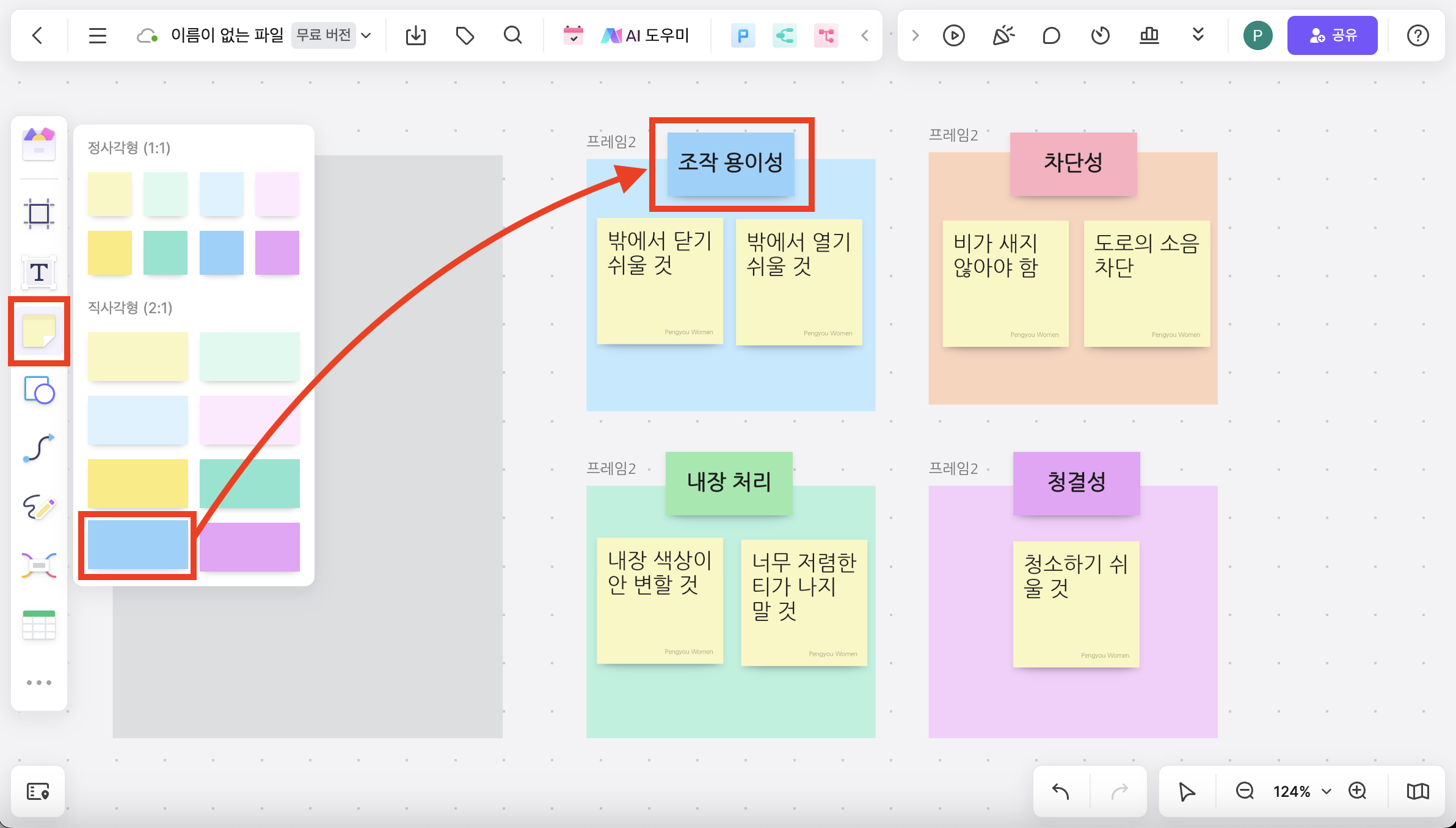Zoom out with minus magnifier

pyautogui.click(x=1245, y=791)
